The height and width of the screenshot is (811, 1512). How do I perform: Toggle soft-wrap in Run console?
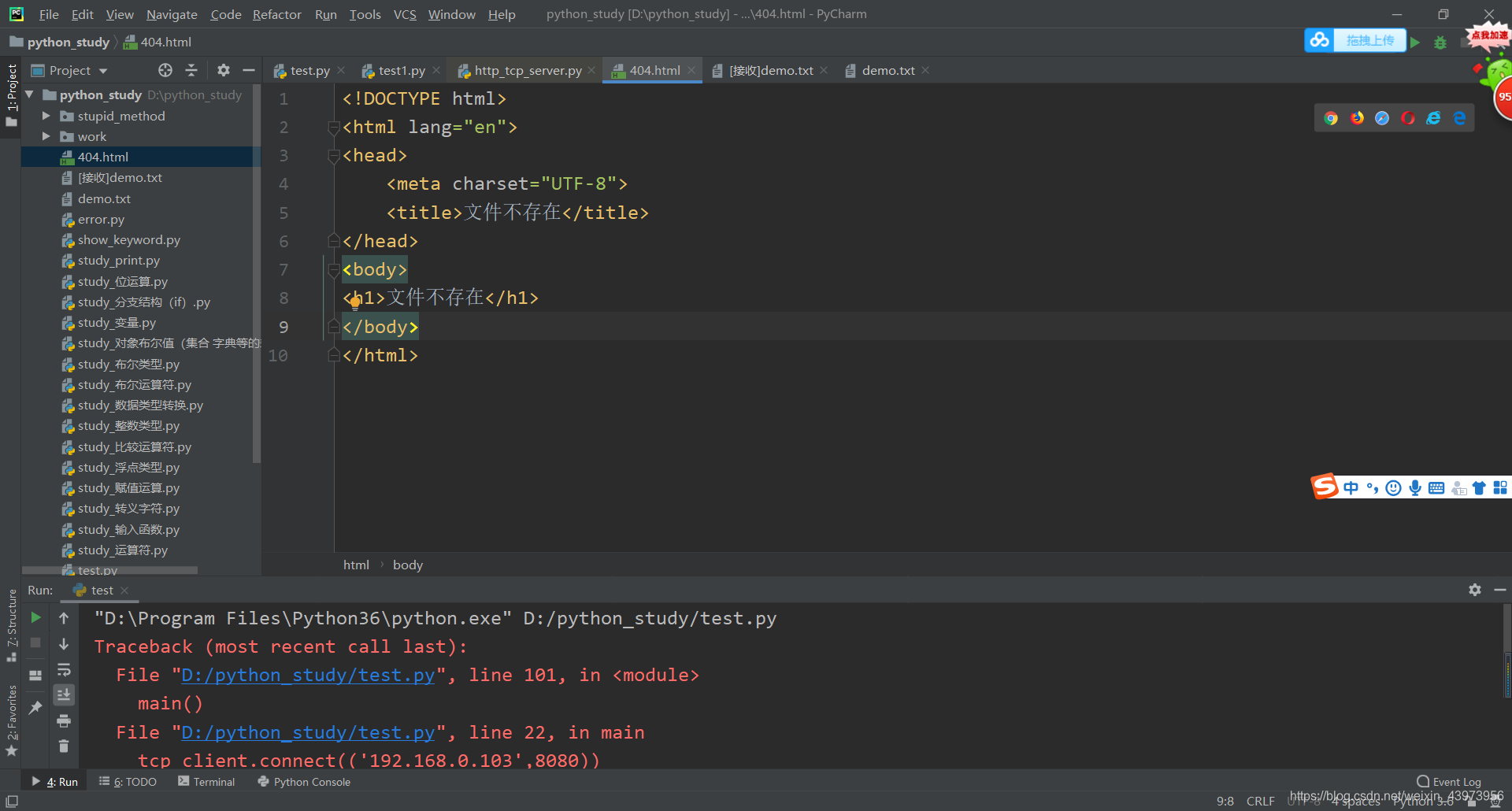pos(64,670)
